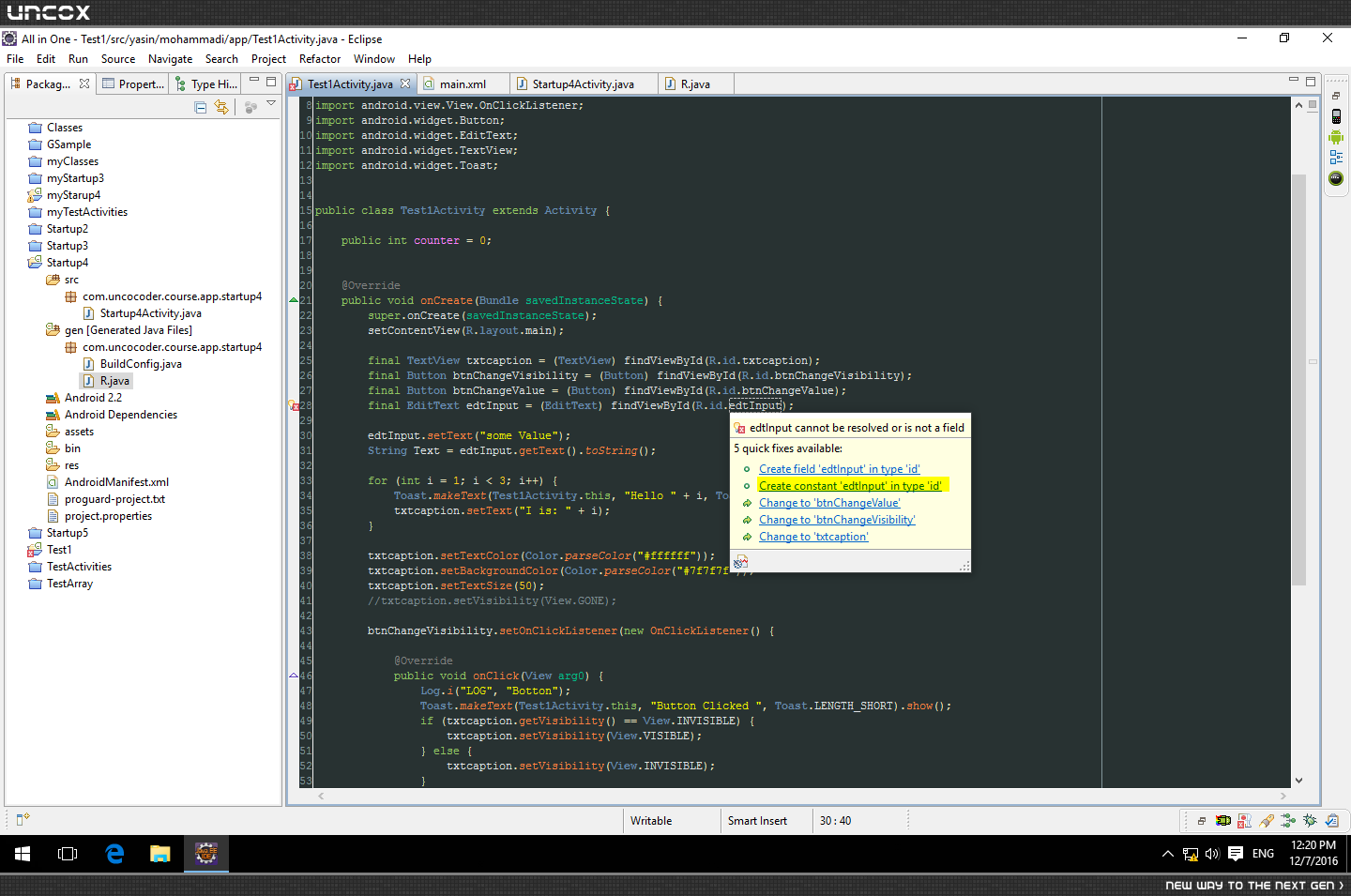The height and width of the screenshot is (896, 1351).
Task: Apply fix Change to 'txtcaption'
Action: tap(813, 537)
